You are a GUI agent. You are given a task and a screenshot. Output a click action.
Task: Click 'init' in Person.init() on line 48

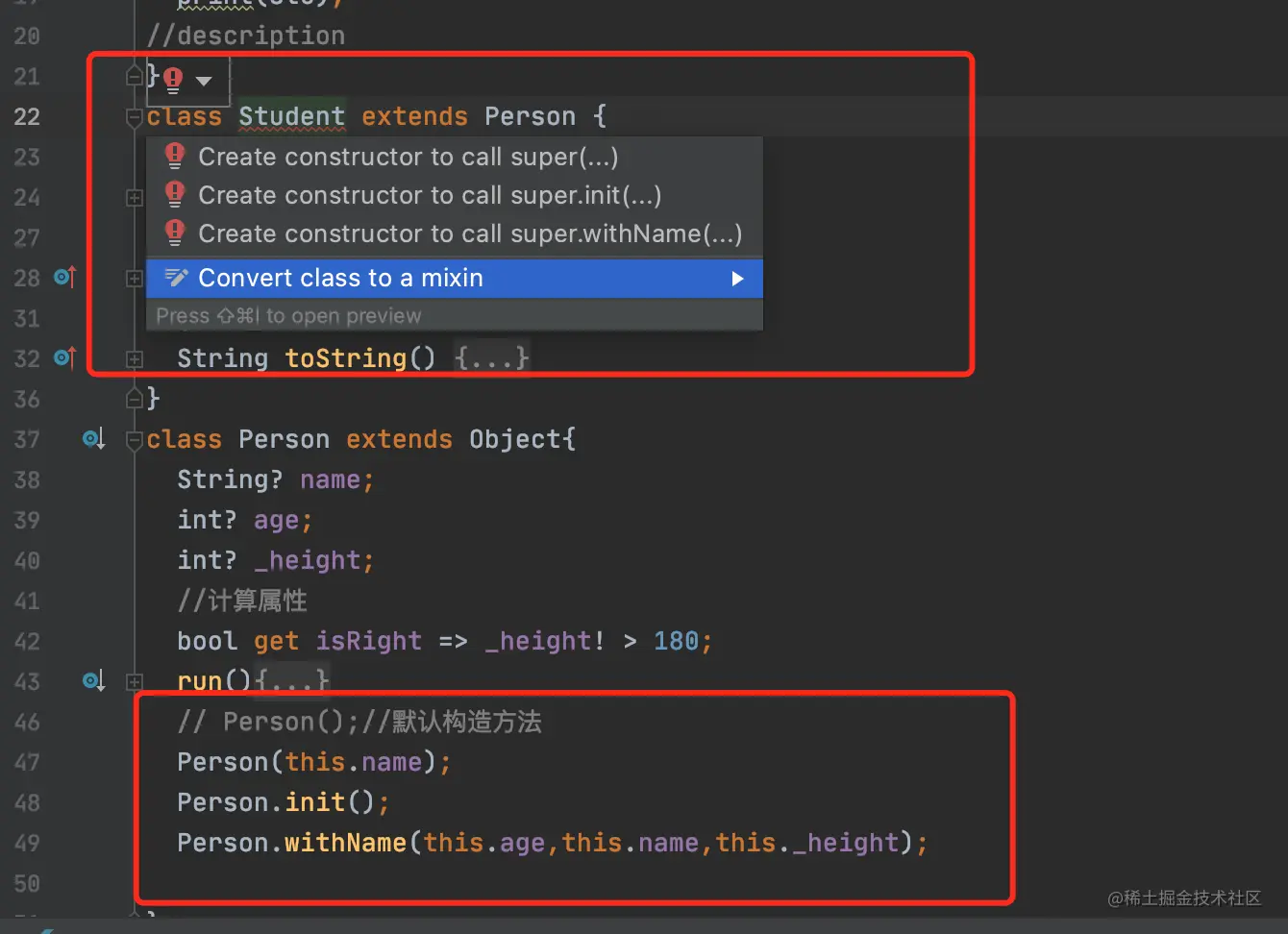(x=315, y=802)
